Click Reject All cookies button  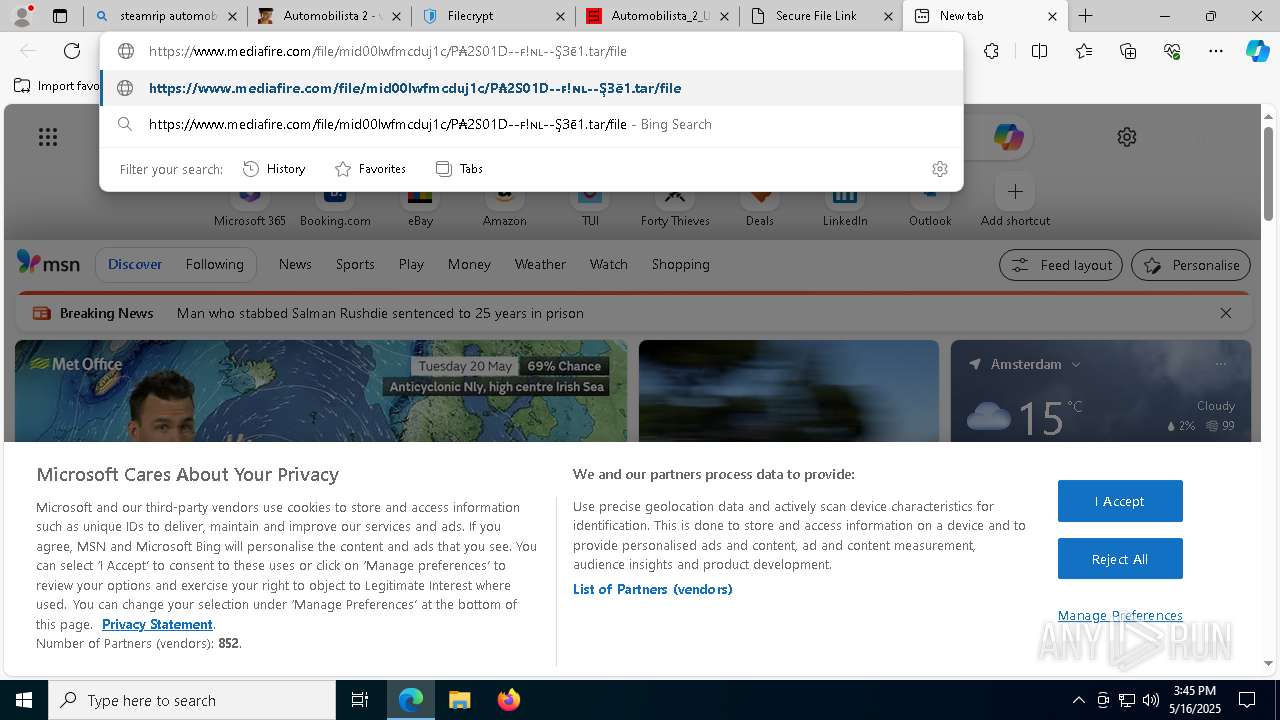(1120, 559)
